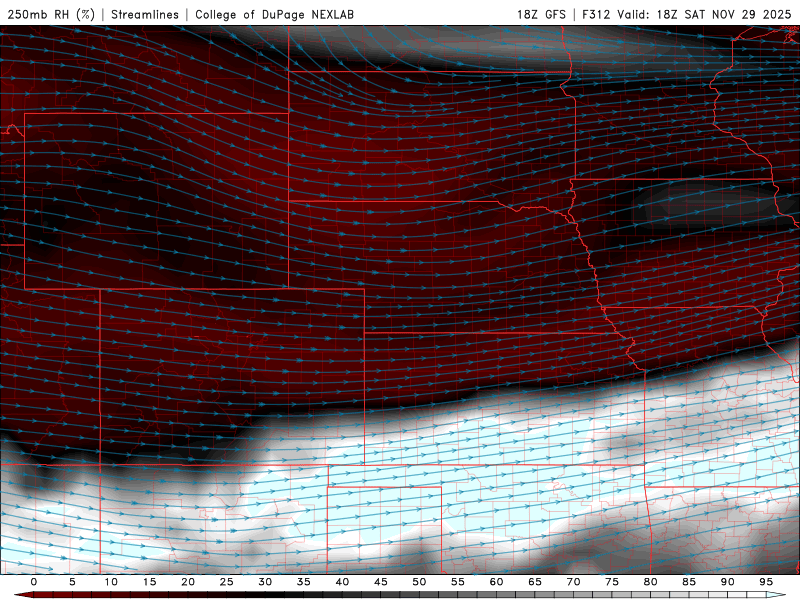Click the "250mb RH (%)" title text
Viewport: 800px width, 600px height.
(x=51, y=14)
